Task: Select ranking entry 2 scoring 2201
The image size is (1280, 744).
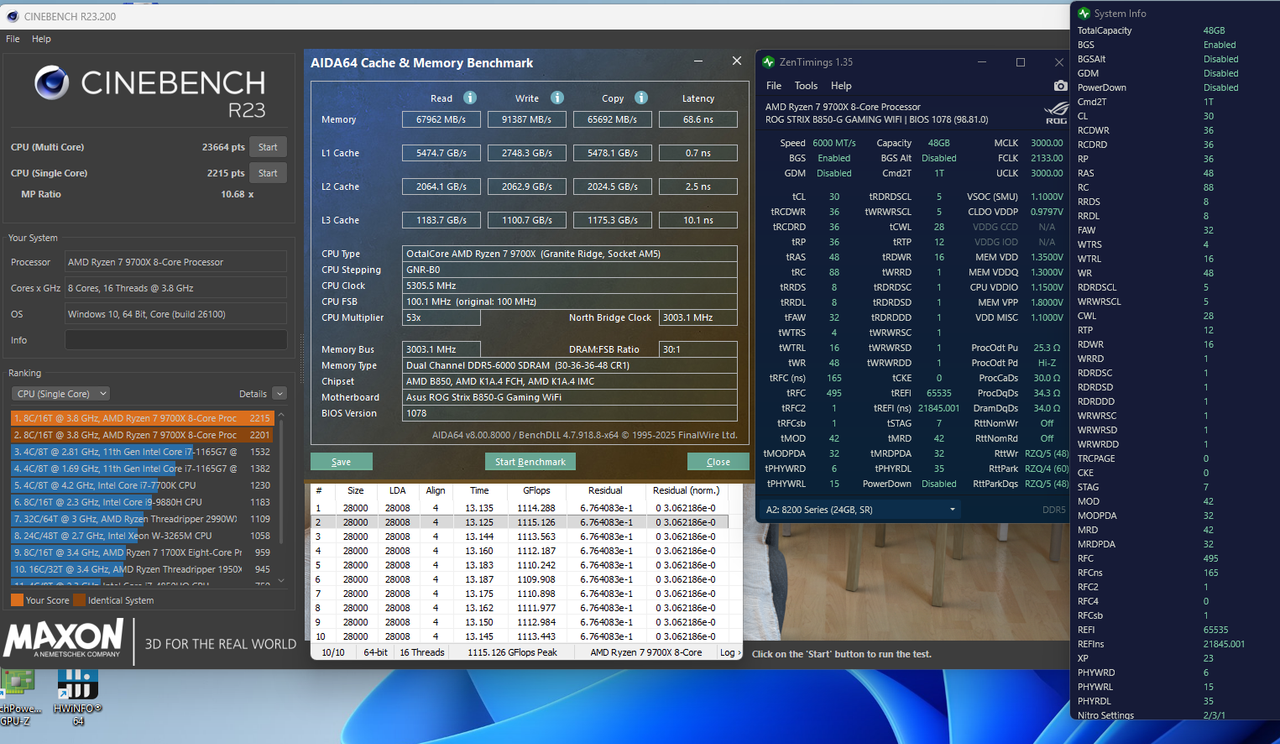Action: coord(143,435)
